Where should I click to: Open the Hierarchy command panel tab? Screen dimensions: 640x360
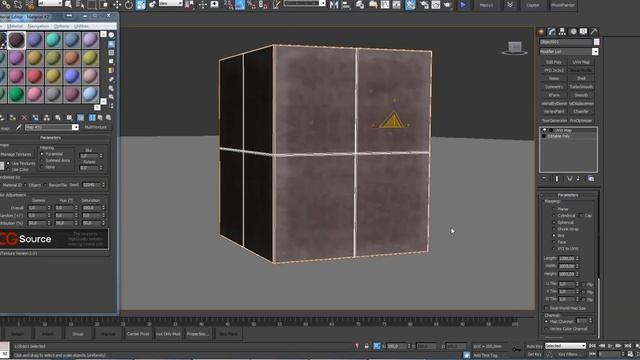562,31
